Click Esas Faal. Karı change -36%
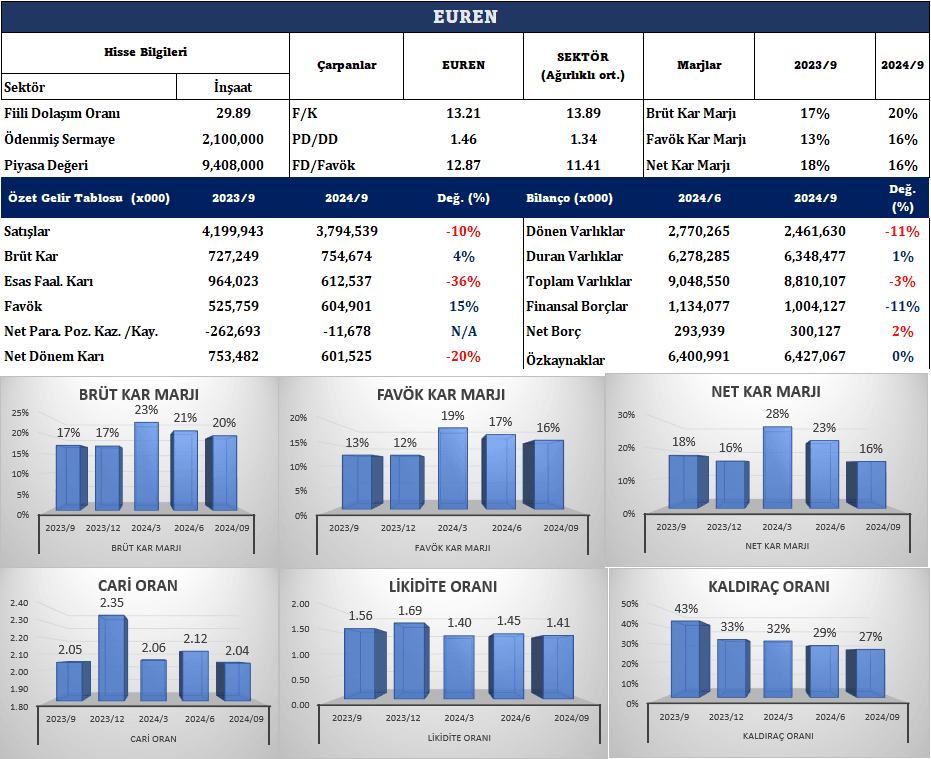The height and width of the screenshot is (759, 931). pos(463,282)
